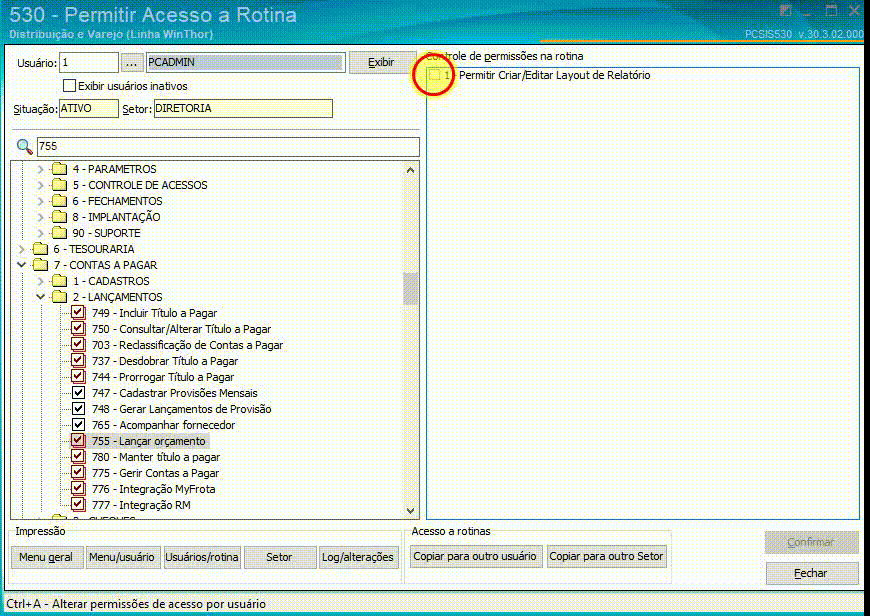Uncheck routine 749 Incluir Título a Pagar
This screenshot has width=870, height=616.
click(78, 313)
